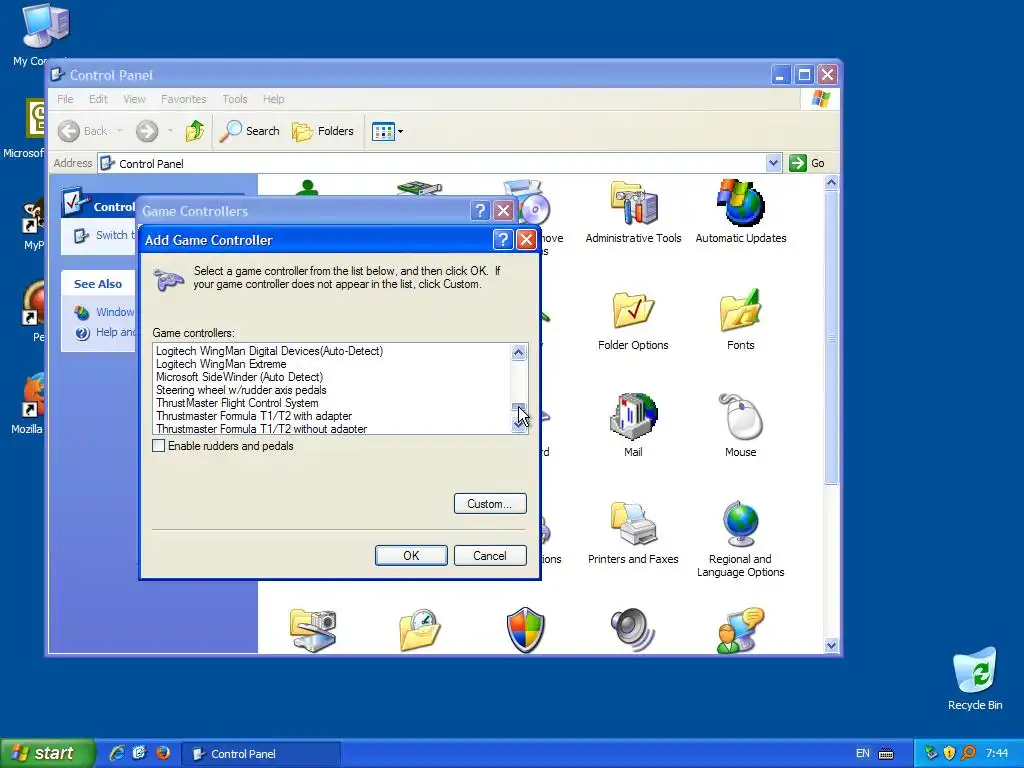The height and width of the screenshot is (768, 1024).
Task: Open the Edit menu
Action: [98, 99]
